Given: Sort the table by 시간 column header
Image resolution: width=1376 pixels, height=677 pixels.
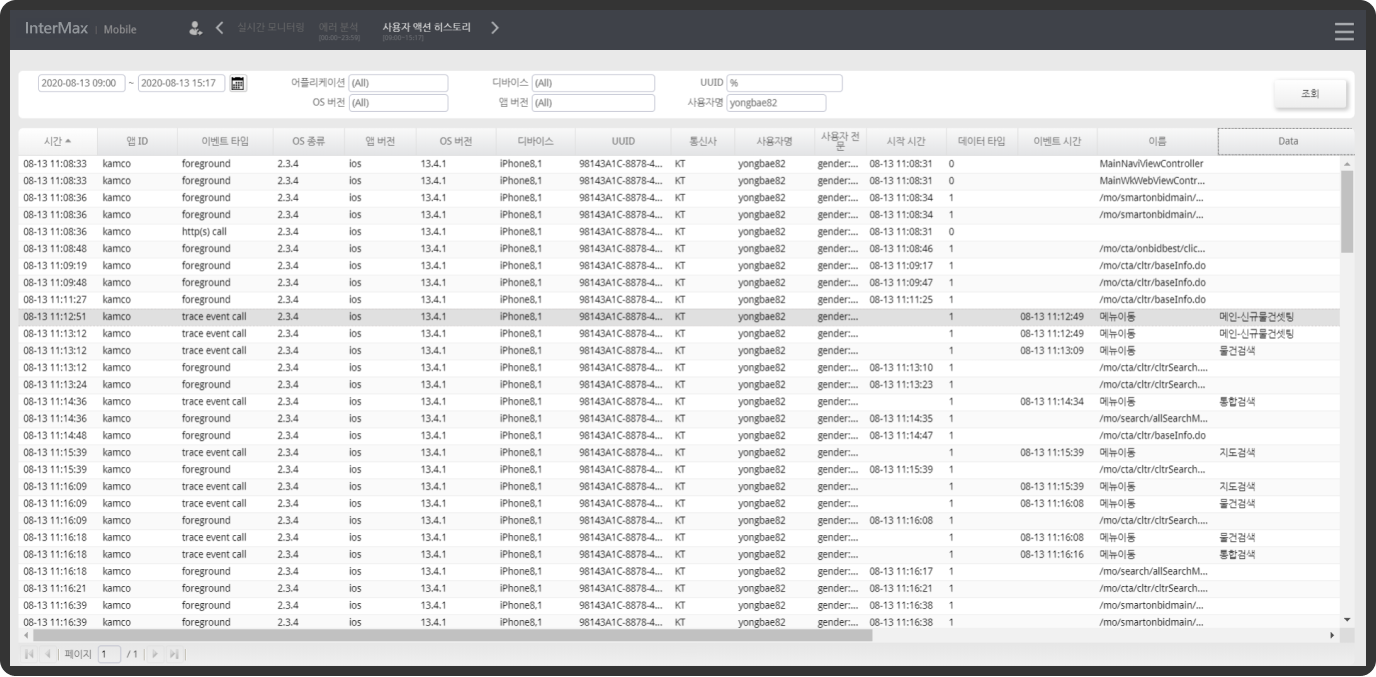Looking at the screenshot, I should coord(57,142).
